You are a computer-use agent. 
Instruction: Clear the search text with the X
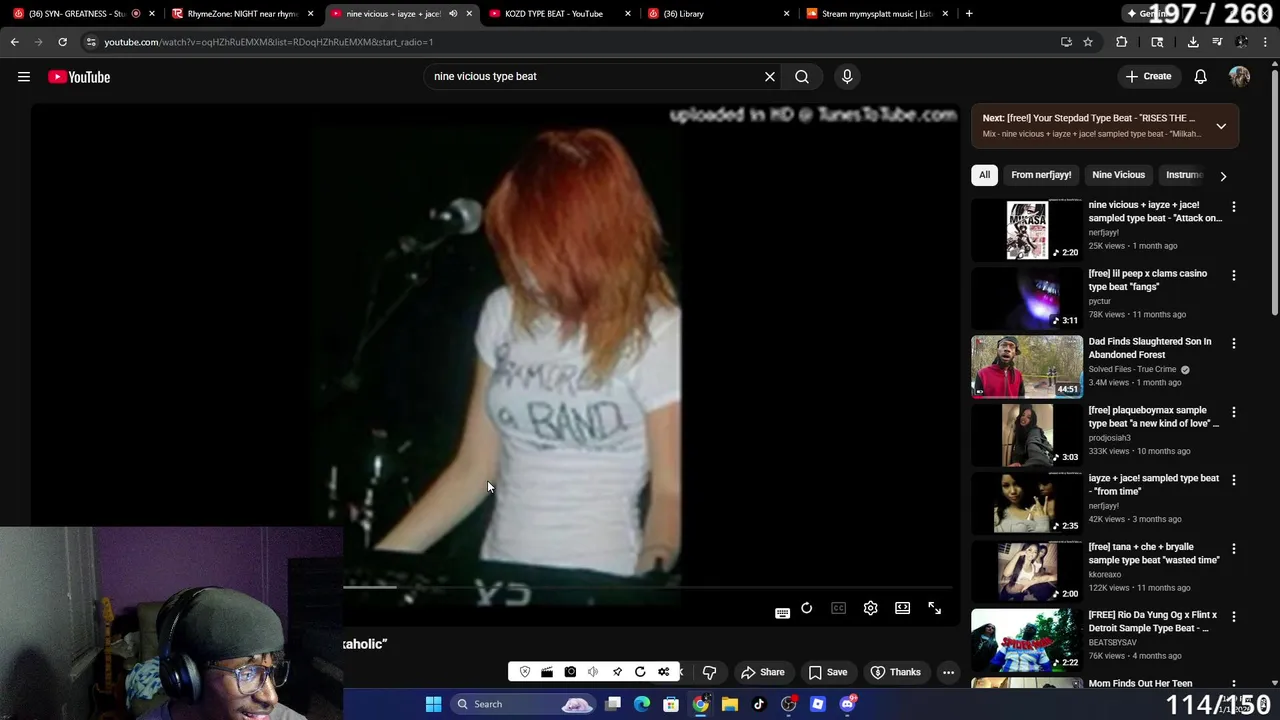pyautogui.click(x=770, y=77)
